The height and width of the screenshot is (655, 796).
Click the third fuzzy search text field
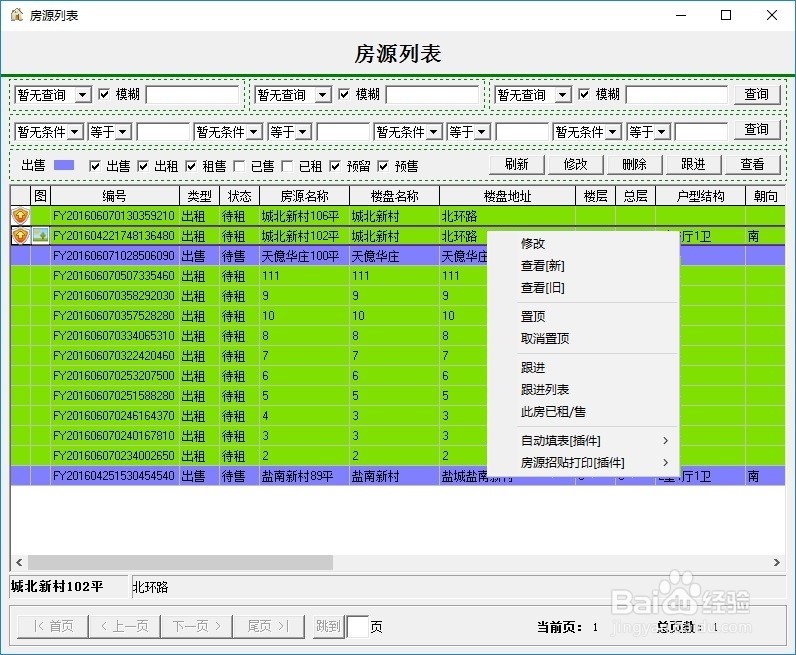677,94
